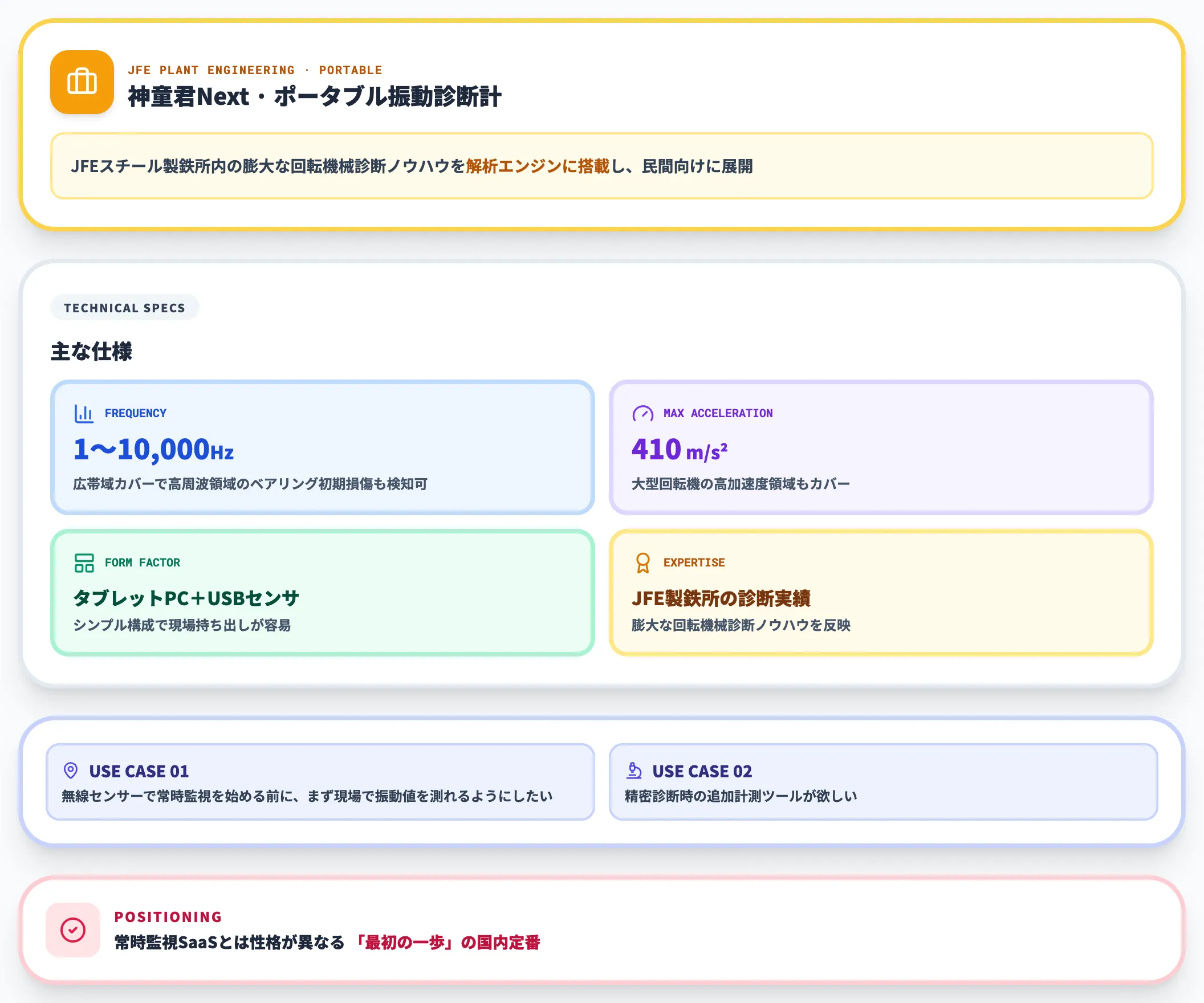This screenshot has height=1003, width=1204.
Task: Open the USE CASE 01 card
Action: click(320, 782)
